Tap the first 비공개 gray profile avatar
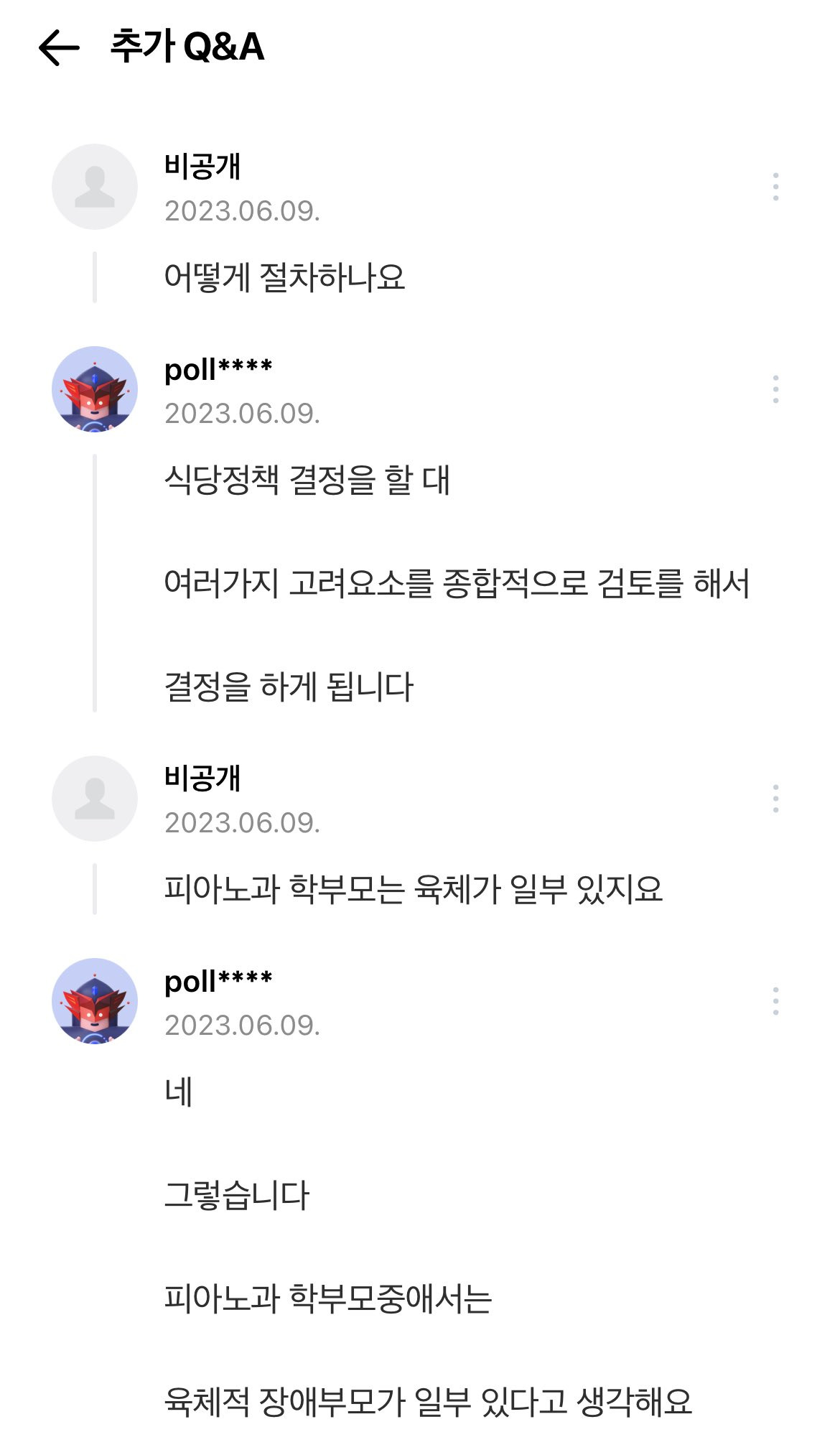Image resolution: width=840 pixels, height=1455 pixels. pos(95,187)
